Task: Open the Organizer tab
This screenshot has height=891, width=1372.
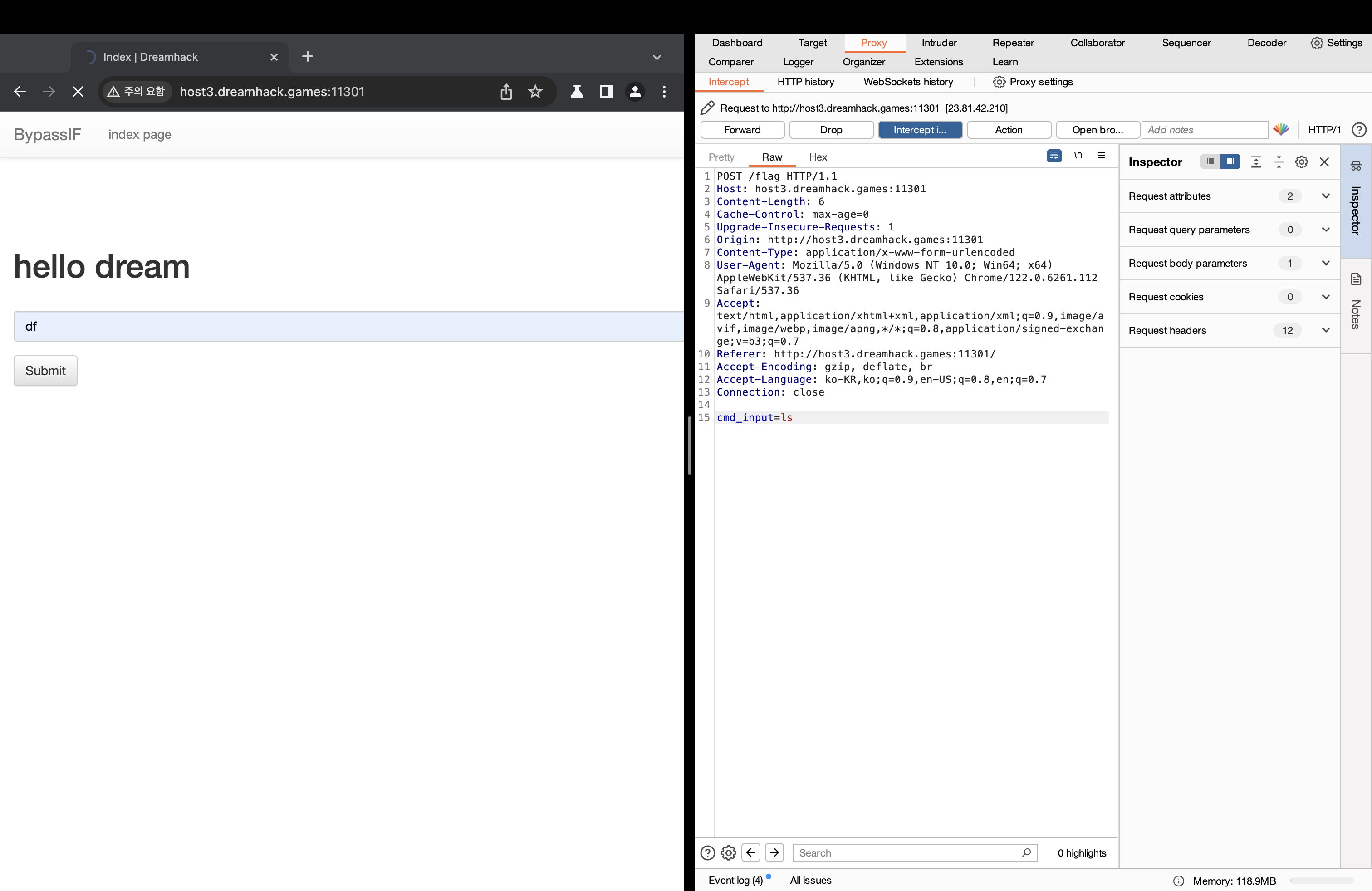Action: [x=863, y=62]
